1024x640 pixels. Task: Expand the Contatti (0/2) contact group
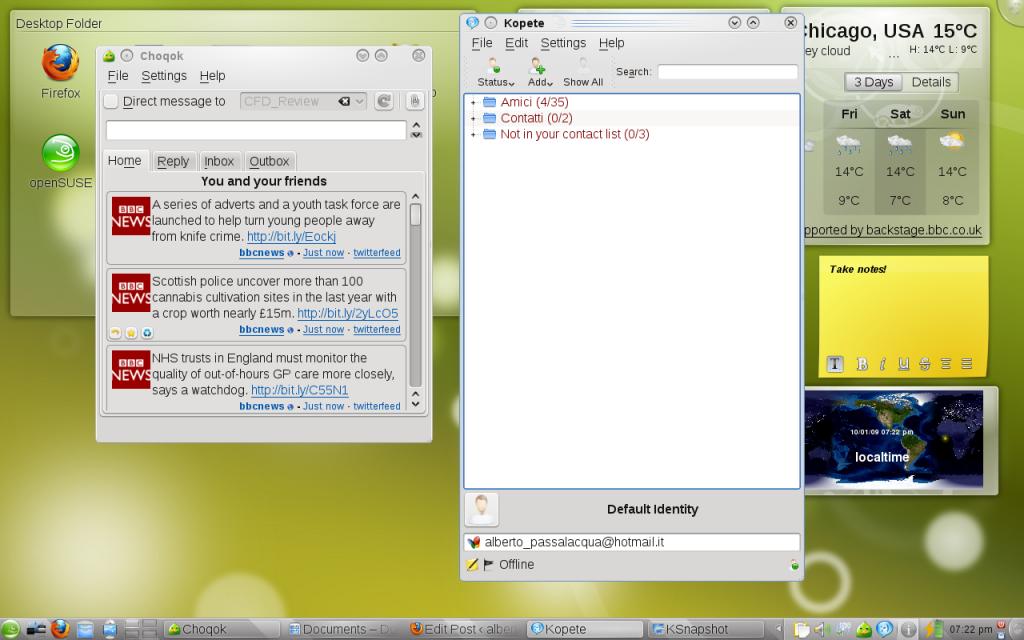click(x=473, y=119)
